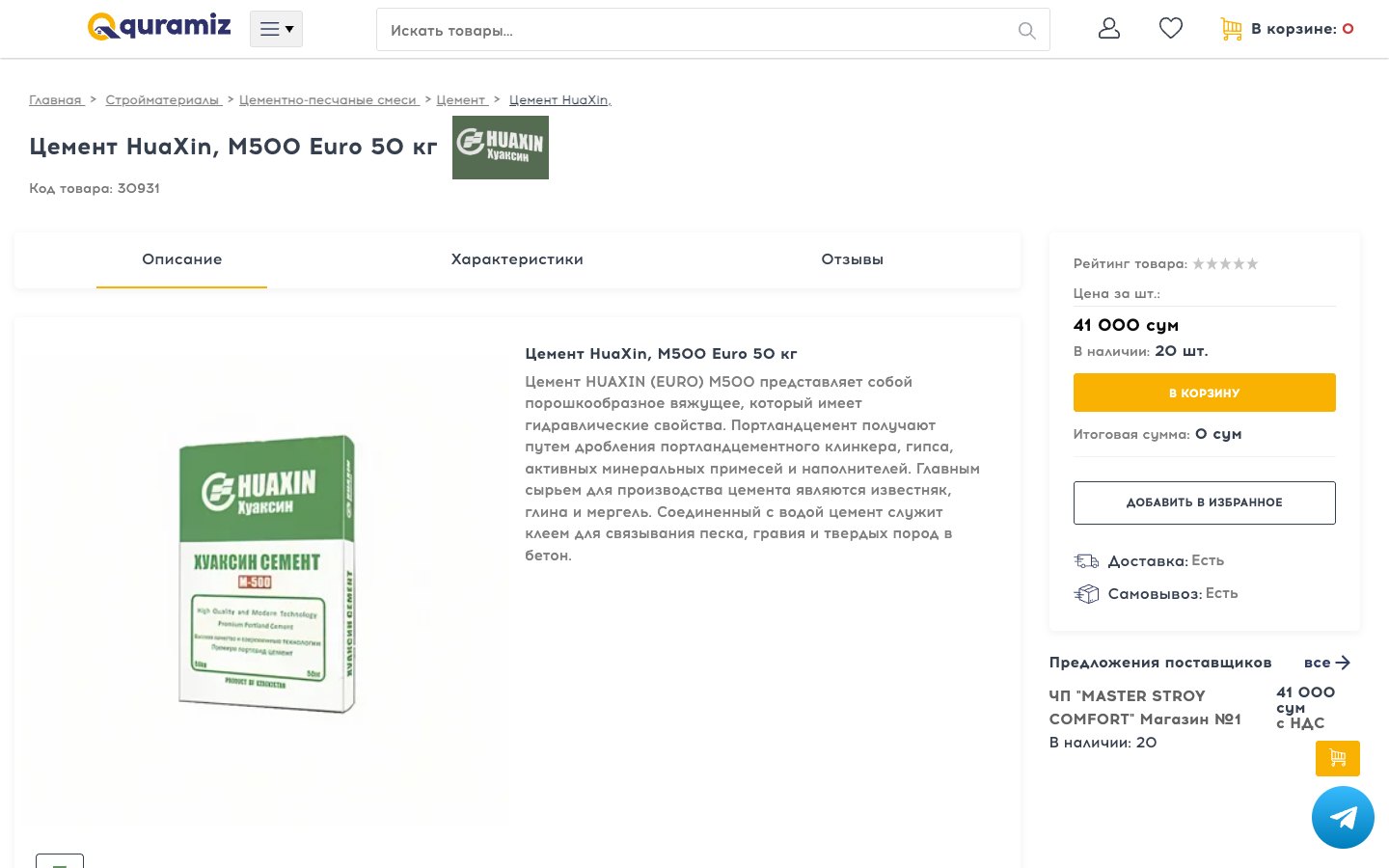The image size is (1389, 868).
Task: Go to the Главная breadcrumb
Action: pyautogui.click(x=55, y=100)
